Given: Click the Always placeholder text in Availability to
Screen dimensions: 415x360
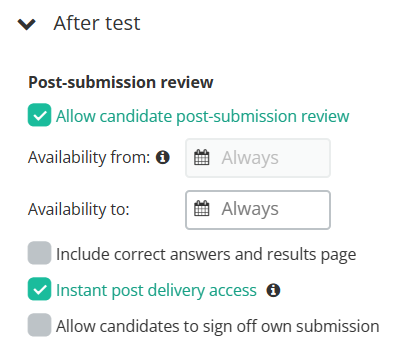Looking at the screenshot, I should tap(250, 209).
